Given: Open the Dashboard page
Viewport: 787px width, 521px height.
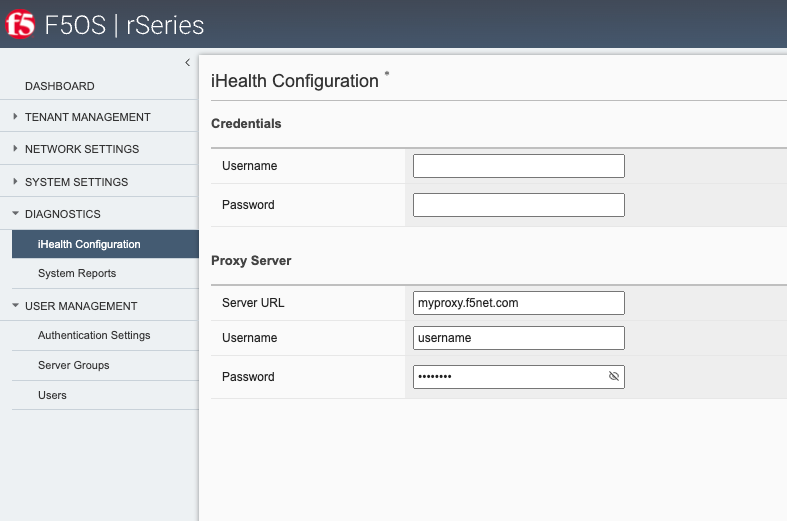Looking at the screenshot, I should tap(60, 86).
